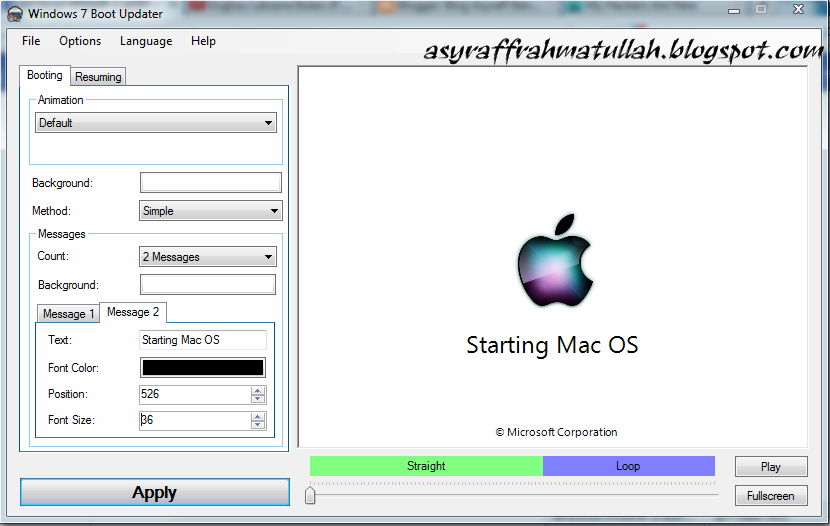Decrease Font Size with down arrow
This screenshot has width=830, height=526.
coord(258,425)
